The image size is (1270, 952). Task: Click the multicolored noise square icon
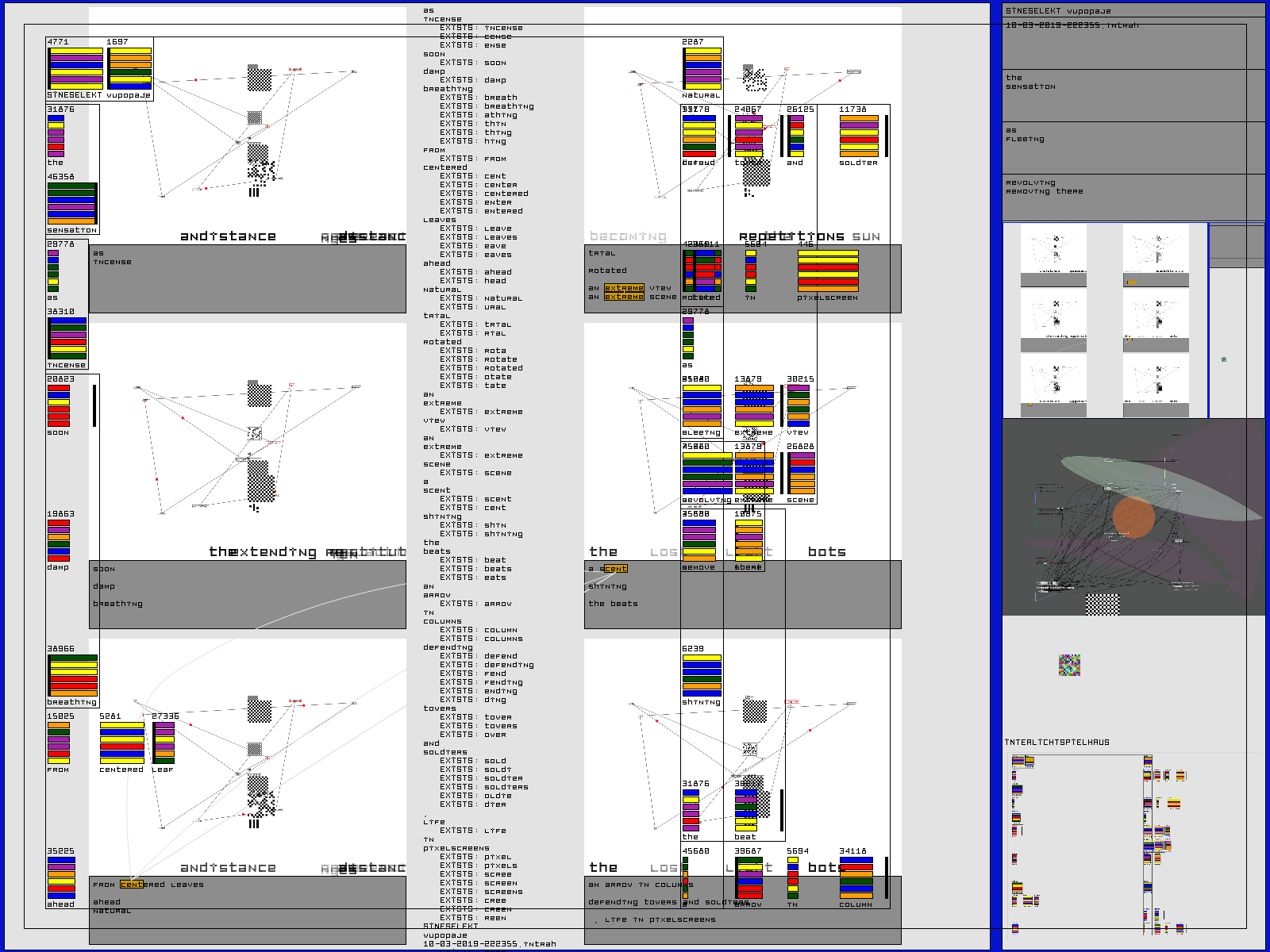(x=1069, y=665)
